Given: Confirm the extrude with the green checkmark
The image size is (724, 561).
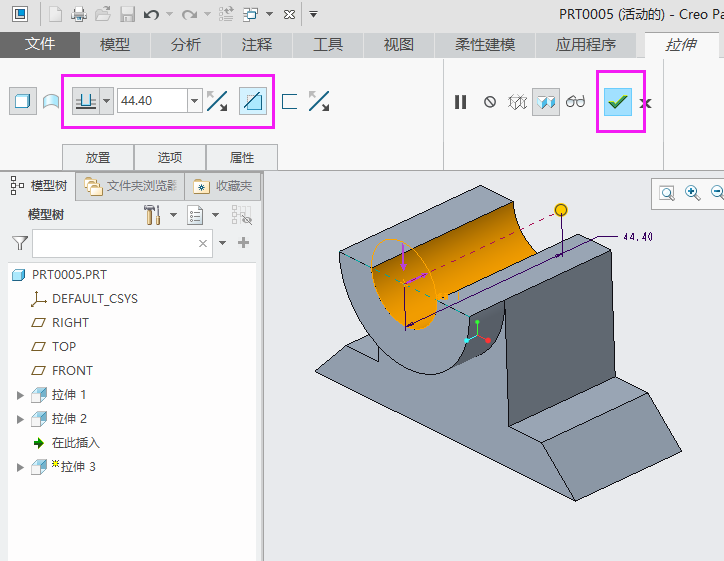Looking at the screenshot, I should (x=618, y=101).
